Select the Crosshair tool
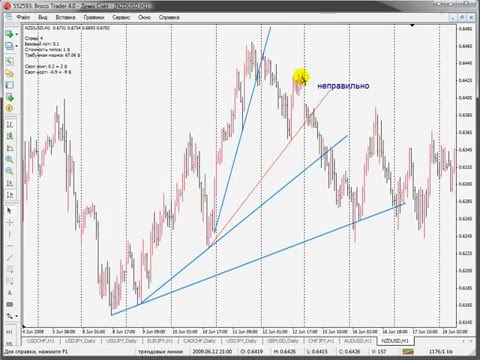 pos(10,222)
